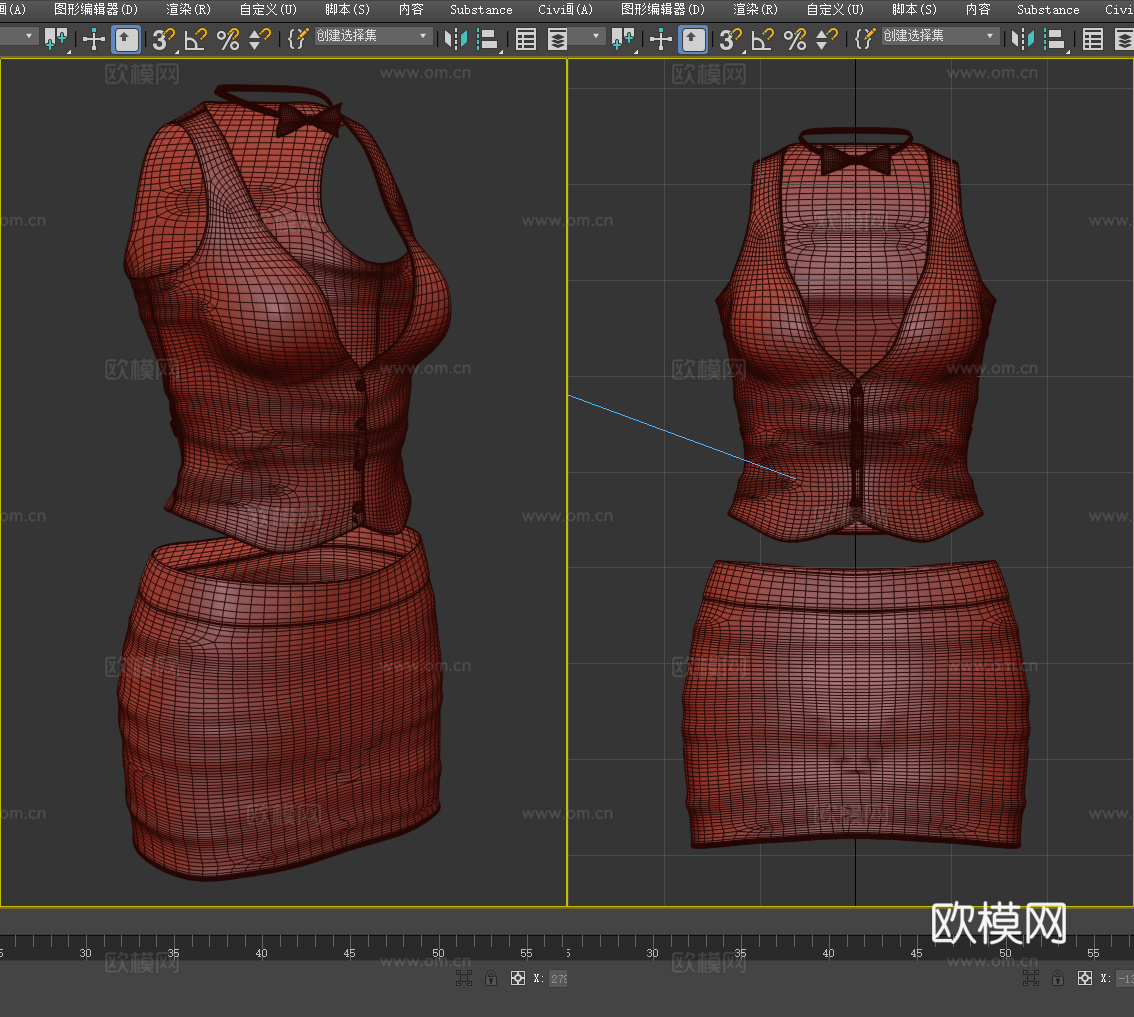Click frame 50 on left screenshot timeline
Viewport: 1134px width, 1017px height.
[x=438, y=953]
